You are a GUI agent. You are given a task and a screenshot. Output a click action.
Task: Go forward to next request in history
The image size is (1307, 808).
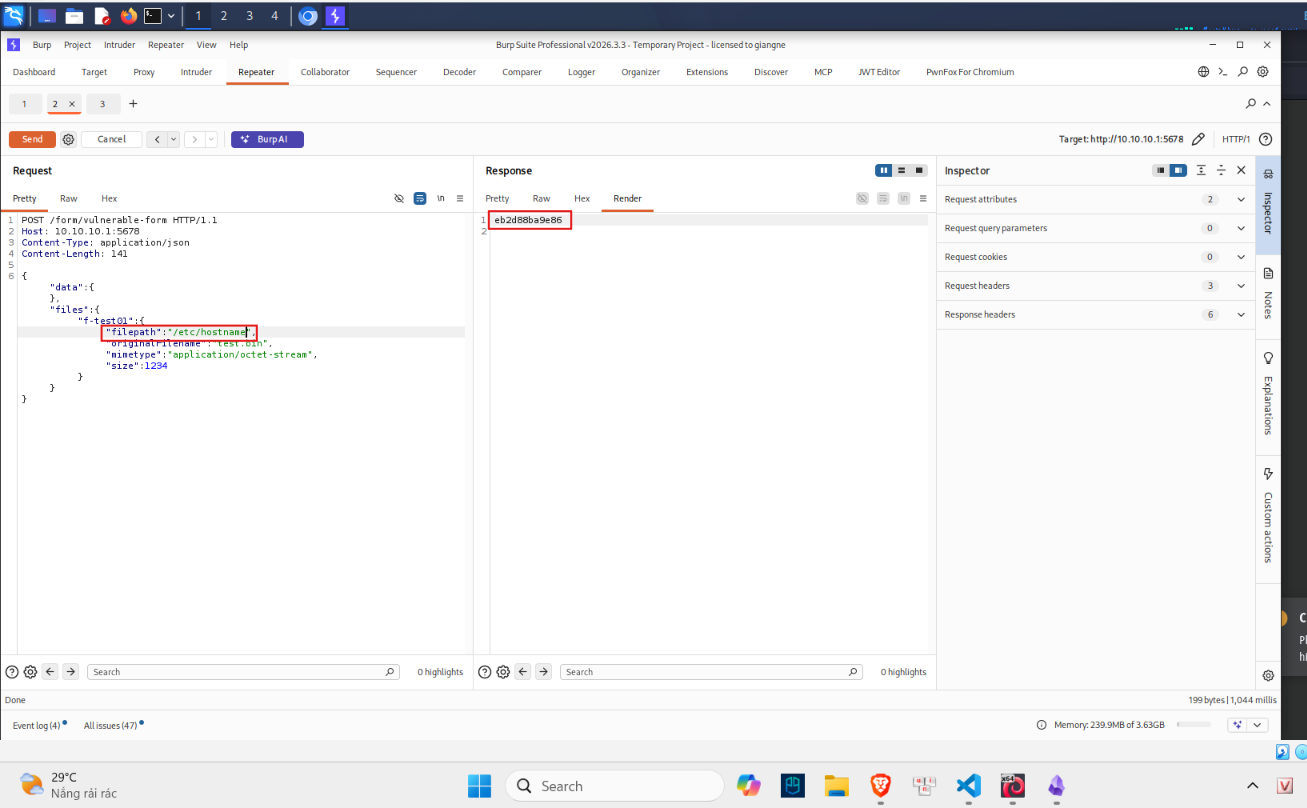point(195,139)
